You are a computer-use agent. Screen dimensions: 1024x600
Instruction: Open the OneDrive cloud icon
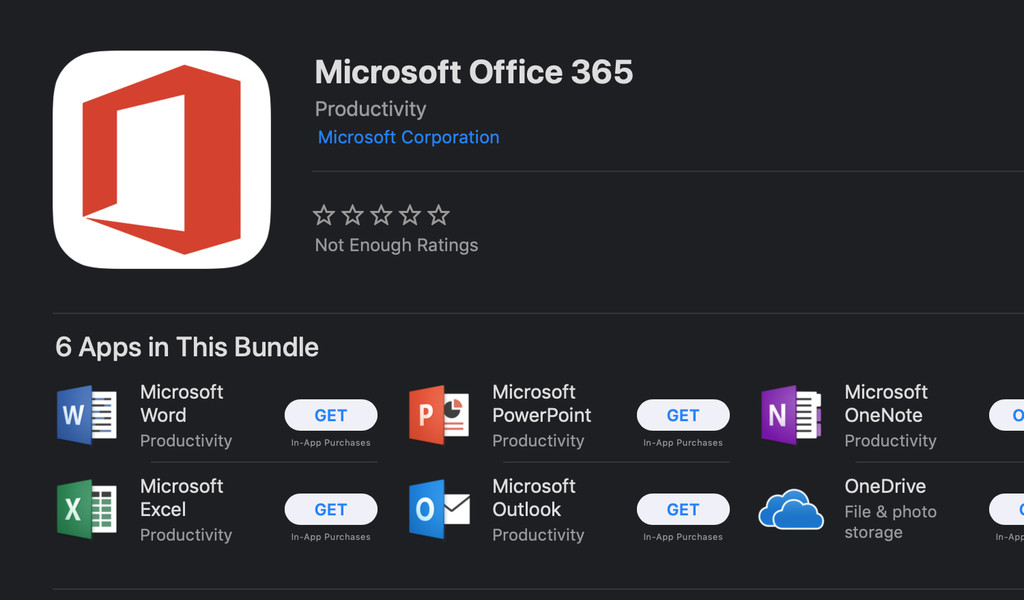[791, 509]
